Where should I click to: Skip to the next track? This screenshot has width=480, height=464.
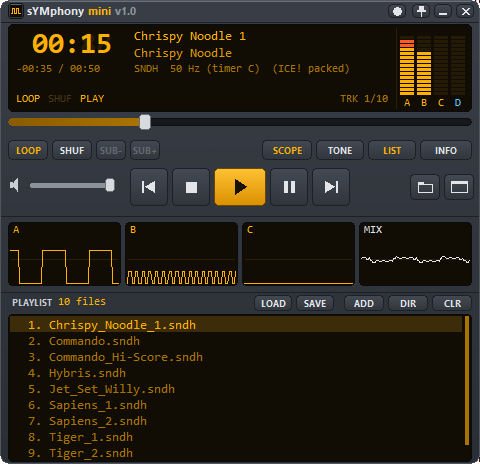331,187
